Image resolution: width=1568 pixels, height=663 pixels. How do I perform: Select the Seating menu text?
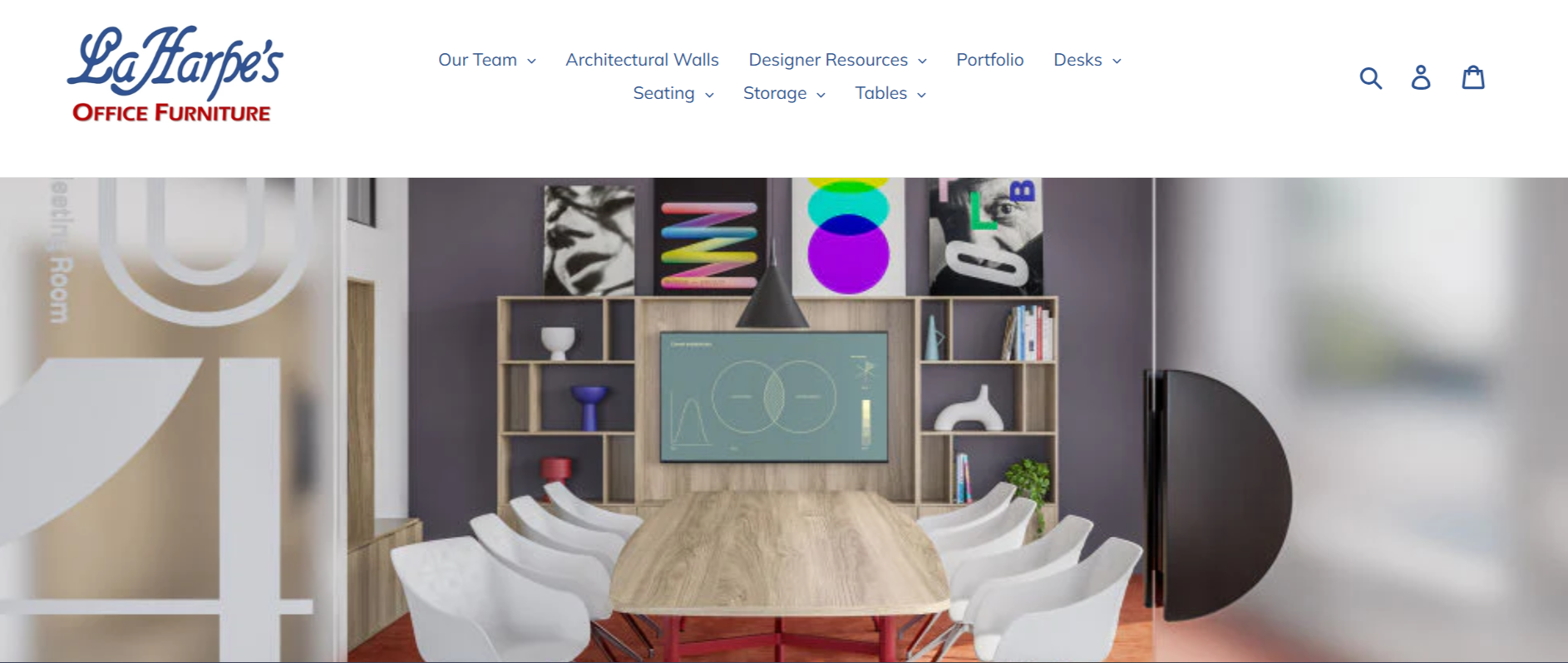(x=663, y=93)
